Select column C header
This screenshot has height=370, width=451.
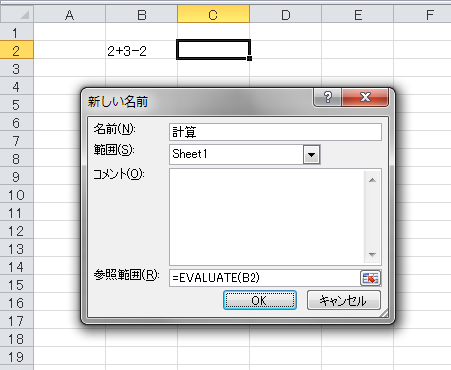213,14
